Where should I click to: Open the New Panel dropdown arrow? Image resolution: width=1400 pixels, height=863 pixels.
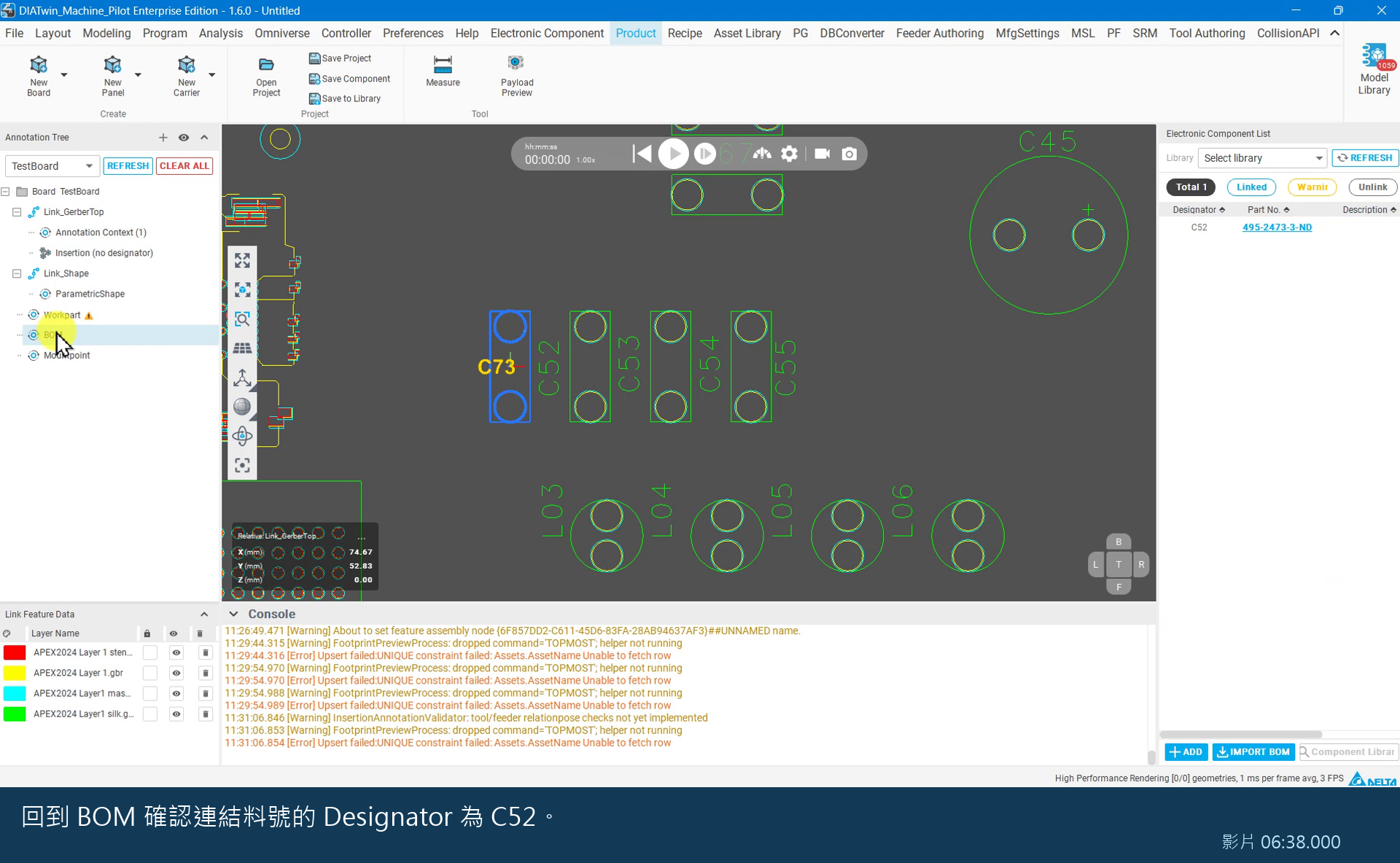(x=138, y=74)
